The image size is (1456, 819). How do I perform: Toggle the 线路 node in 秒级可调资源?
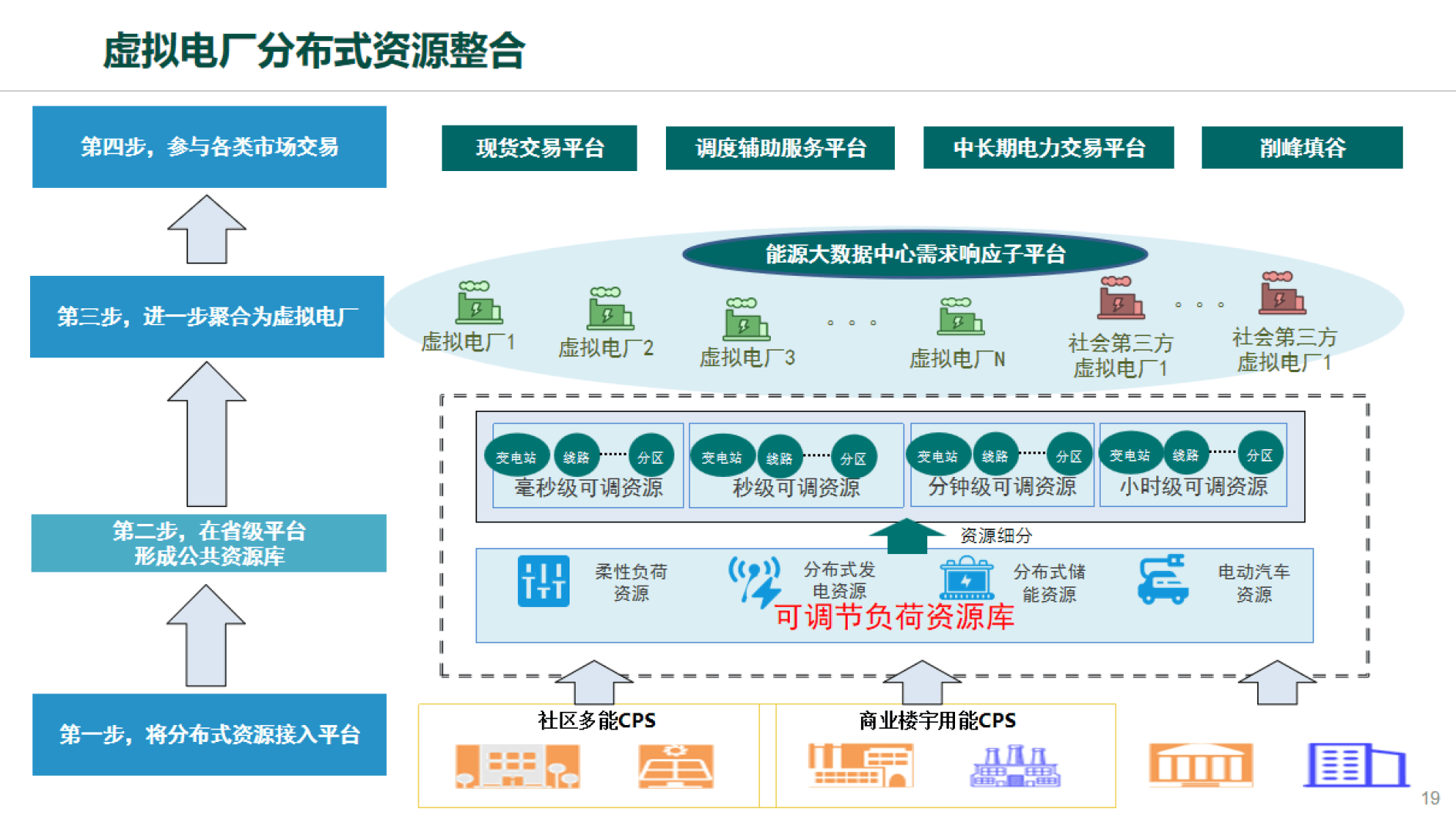click(x=778, y=456)
